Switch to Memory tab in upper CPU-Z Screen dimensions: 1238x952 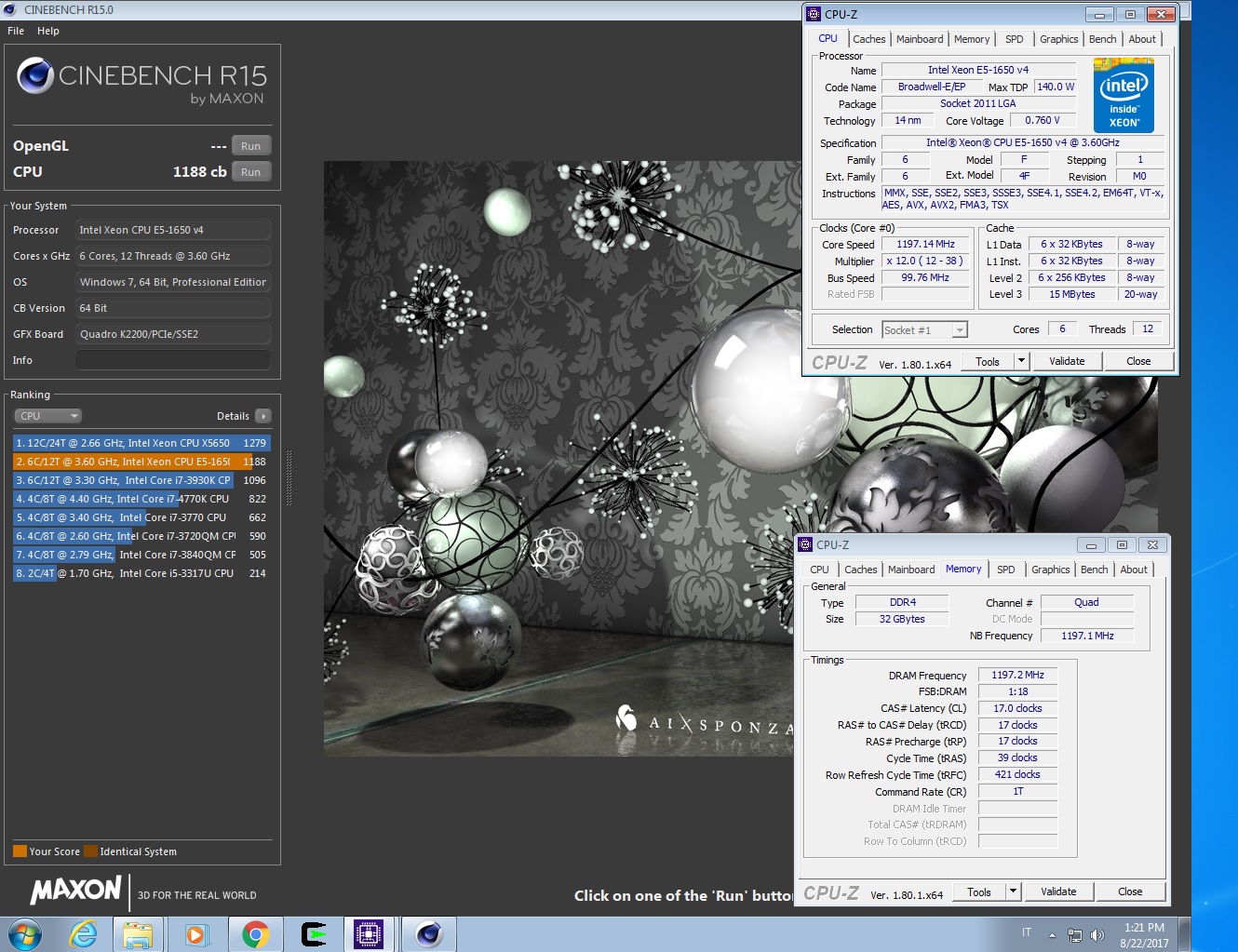point(972,39)
